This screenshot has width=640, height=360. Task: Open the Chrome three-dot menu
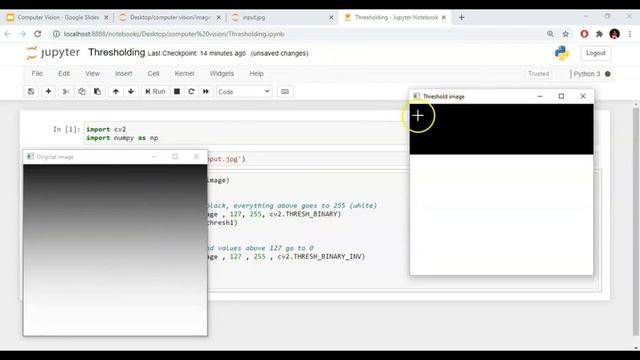coord(630,34)
